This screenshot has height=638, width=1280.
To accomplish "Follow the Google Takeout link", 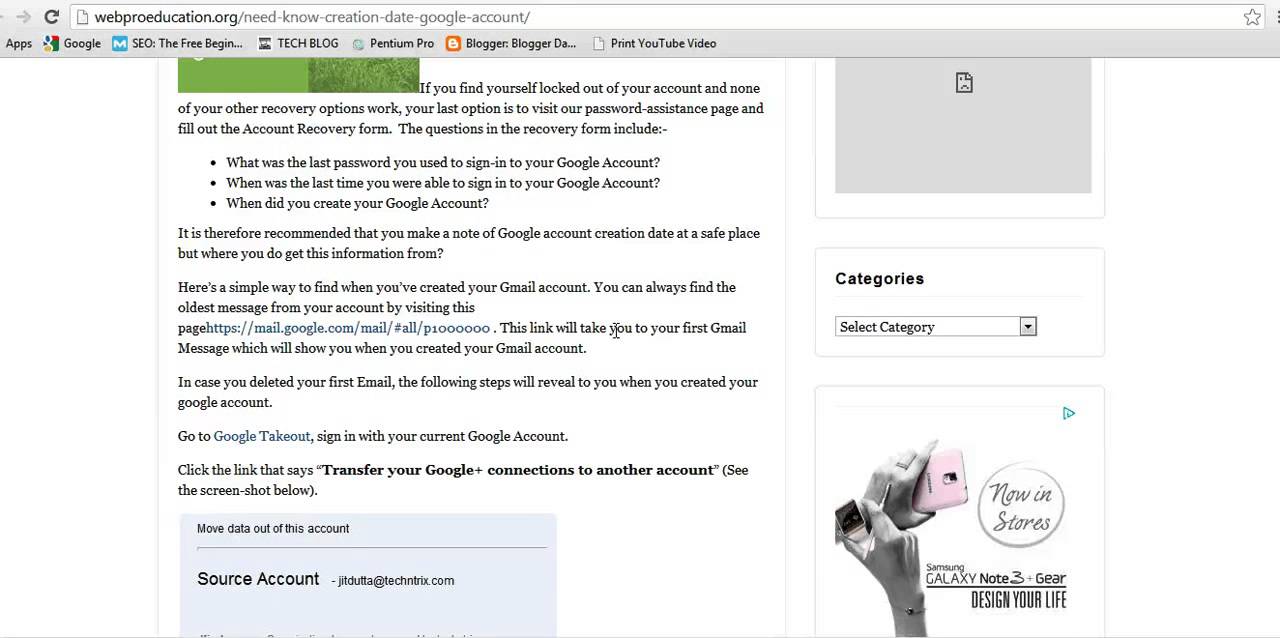I will coord(262,436).
